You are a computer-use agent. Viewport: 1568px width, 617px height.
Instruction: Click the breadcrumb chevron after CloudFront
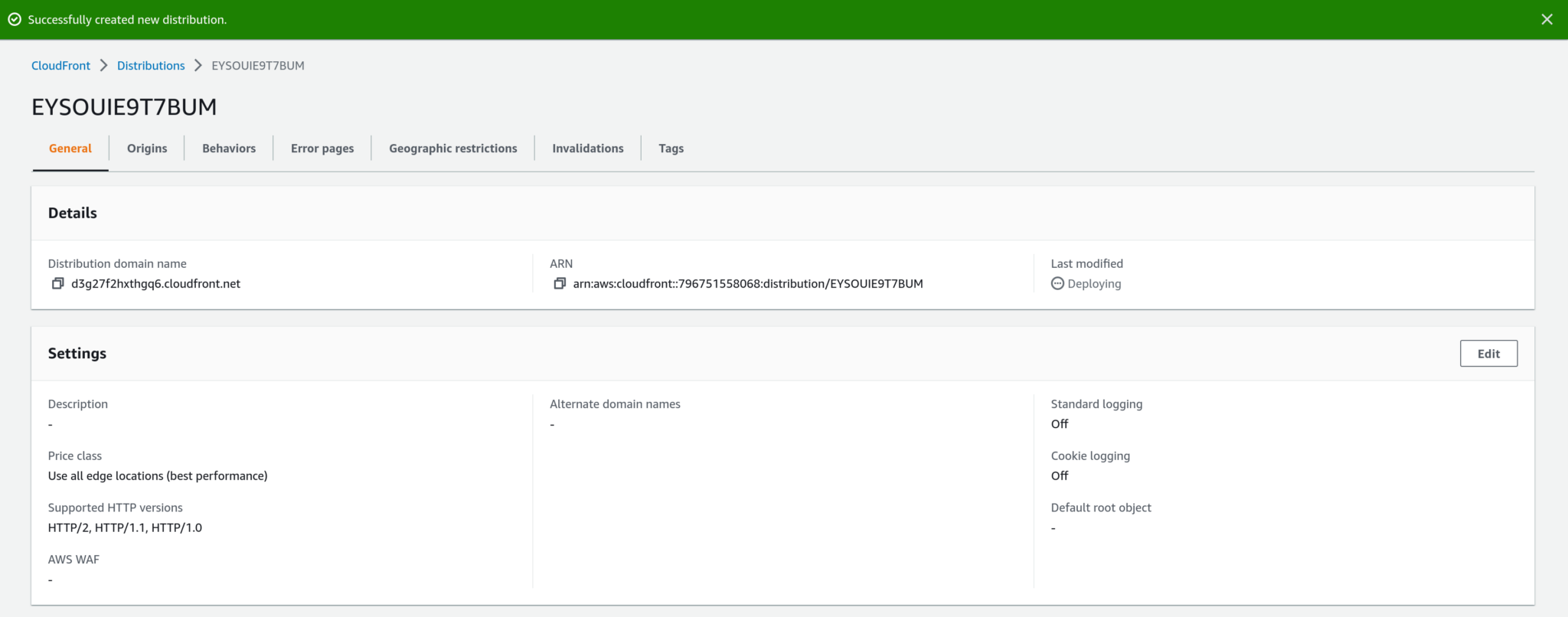pos(104,66)
